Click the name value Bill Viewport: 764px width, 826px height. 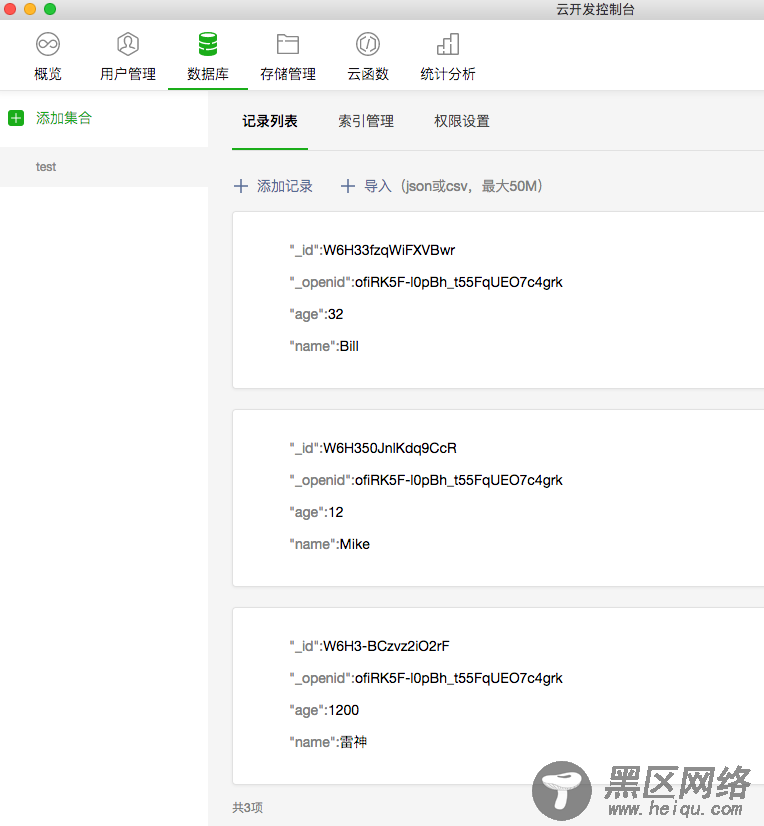pyautogui.click(x=349, y=347)
